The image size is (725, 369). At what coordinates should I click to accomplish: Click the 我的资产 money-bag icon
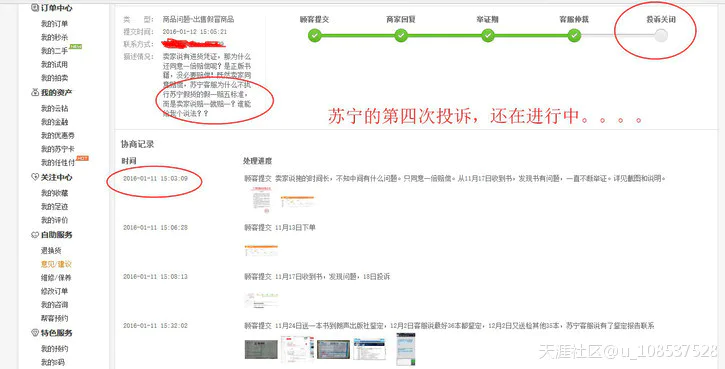(35, 92)
